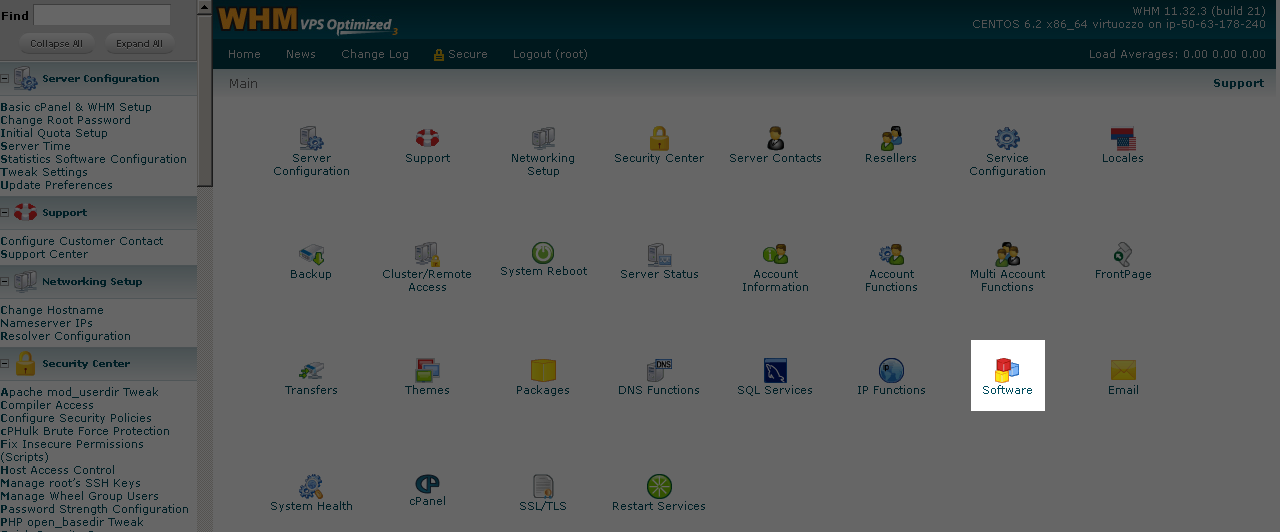
Task: Open the Networking Setup icon in main panel
Action: coord(543,138)
